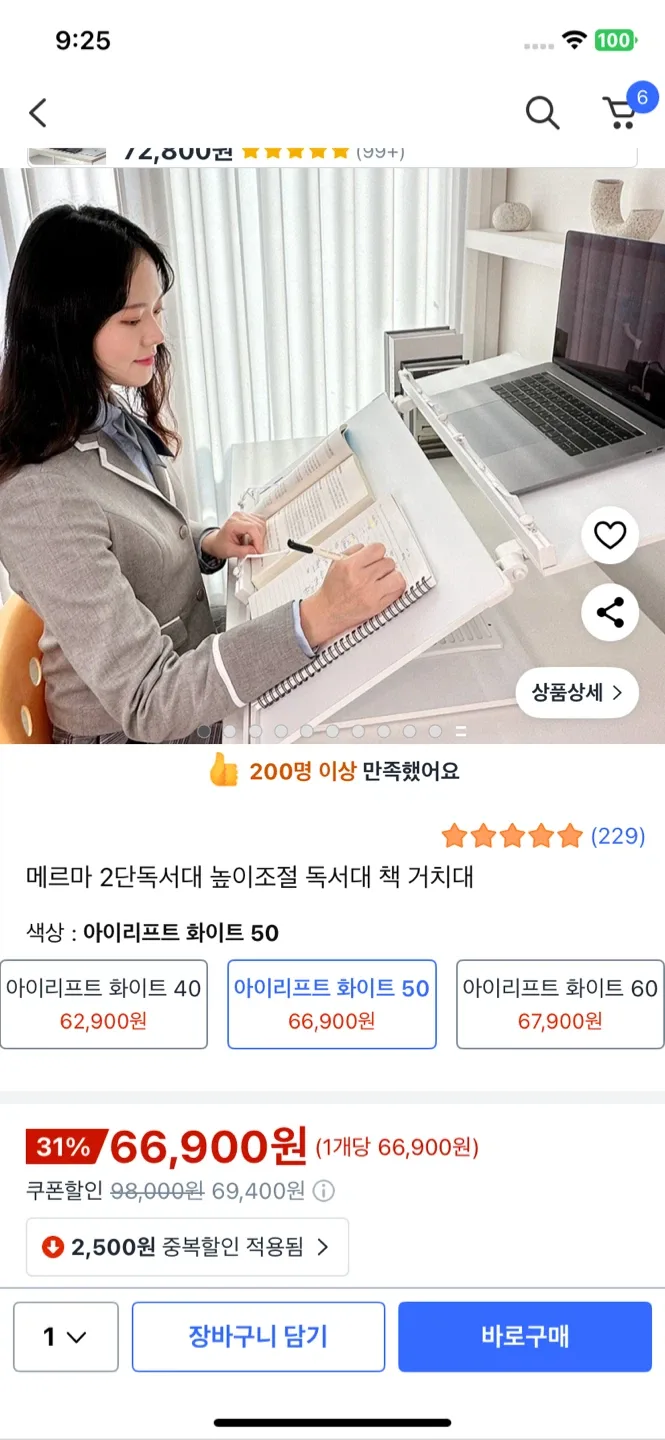The height and width of the screenshot is (1440, 665).
Task: Select 아이리프트 화이트 50 option
Action: pos(332,1004)
